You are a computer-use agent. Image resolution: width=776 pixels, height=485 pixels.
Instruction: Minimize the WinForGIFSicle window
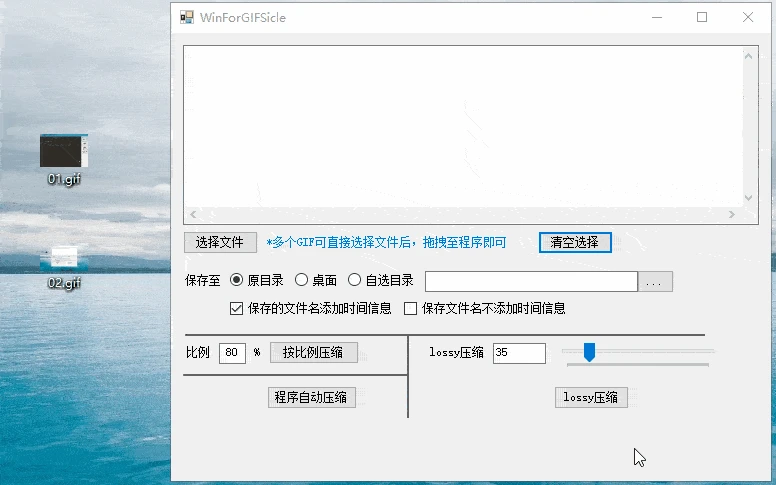point(657,17)
